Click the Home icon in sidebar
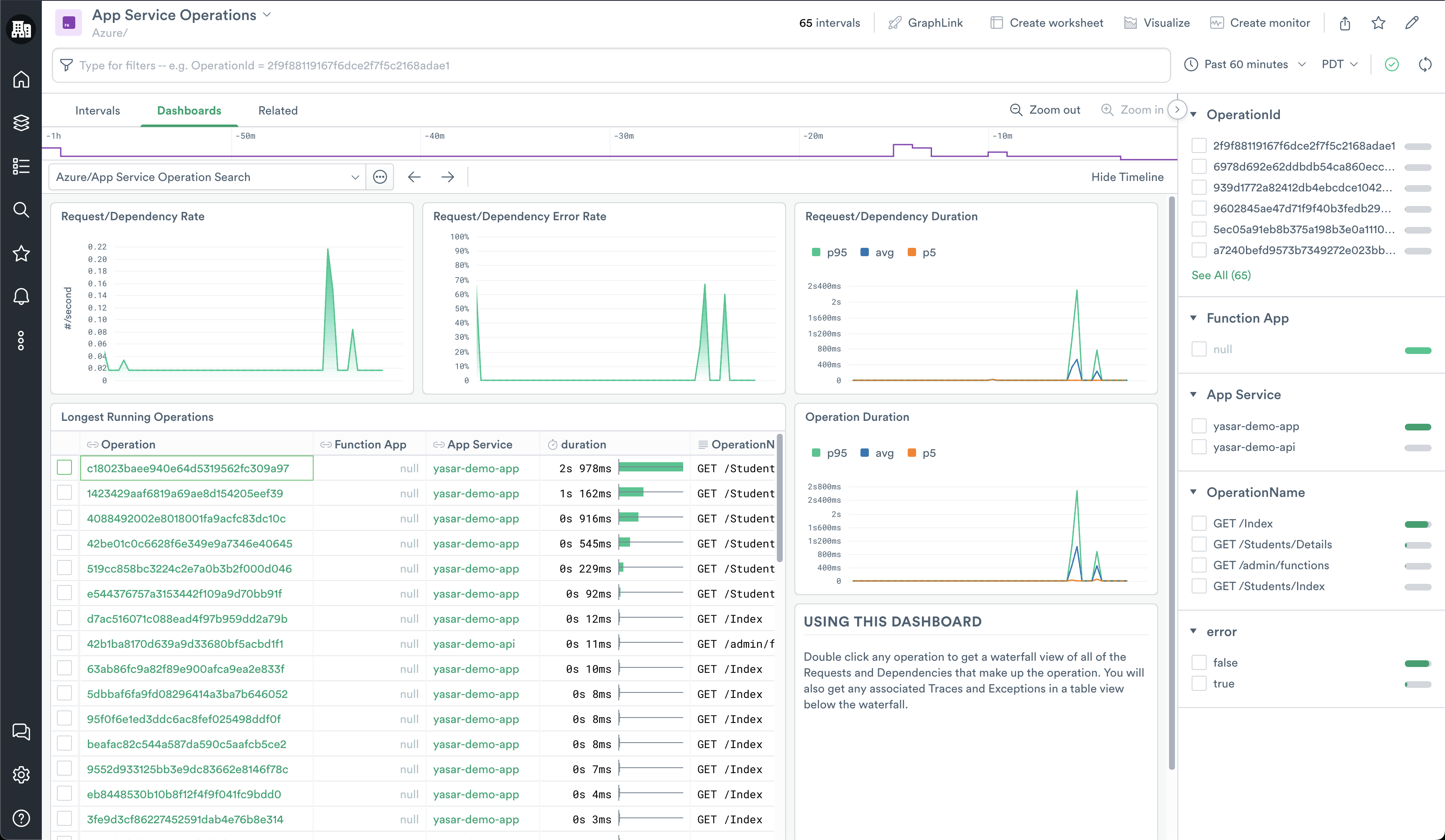This screenshot has width=1445, height=840. [21, 79]
